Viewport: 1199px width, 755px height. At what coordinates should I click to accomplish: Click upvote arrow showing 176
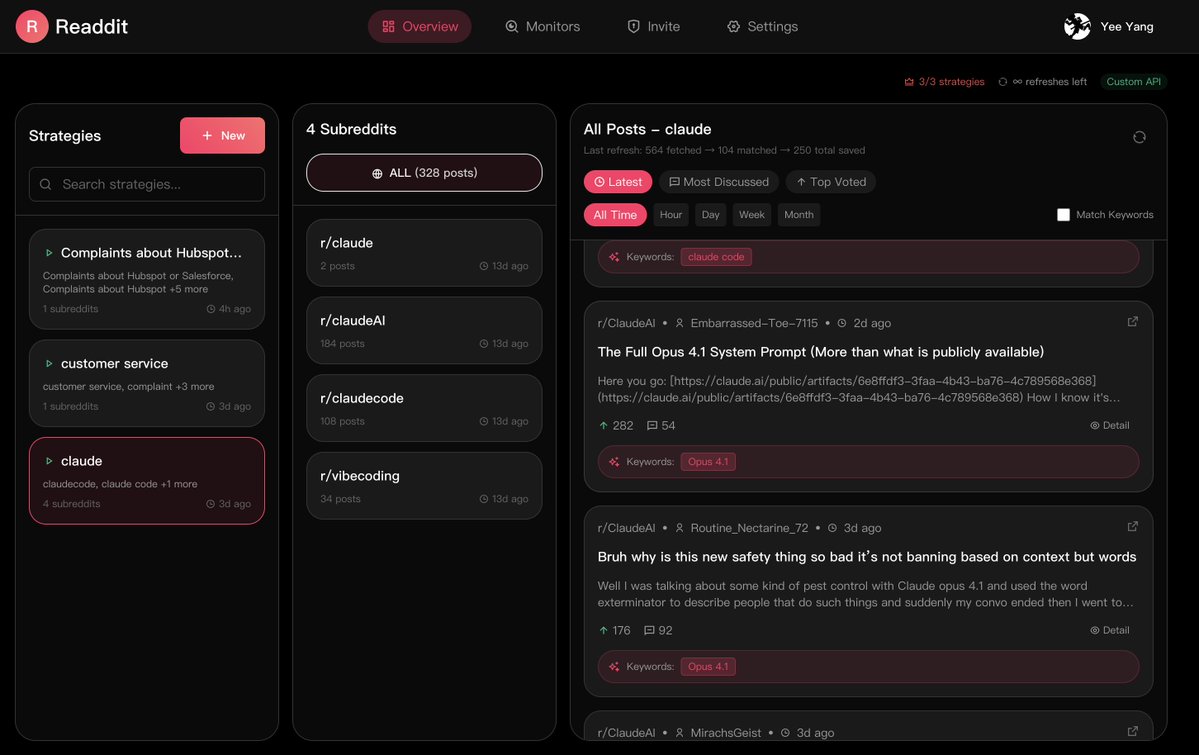pos(603,630)
